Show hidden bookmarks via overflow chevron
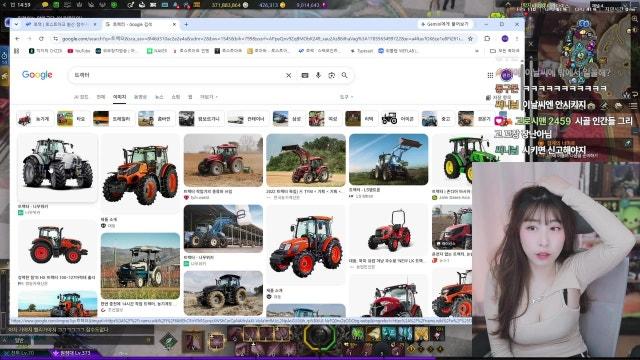The height and width of the screenshot is (360, 640). point(477,51)
